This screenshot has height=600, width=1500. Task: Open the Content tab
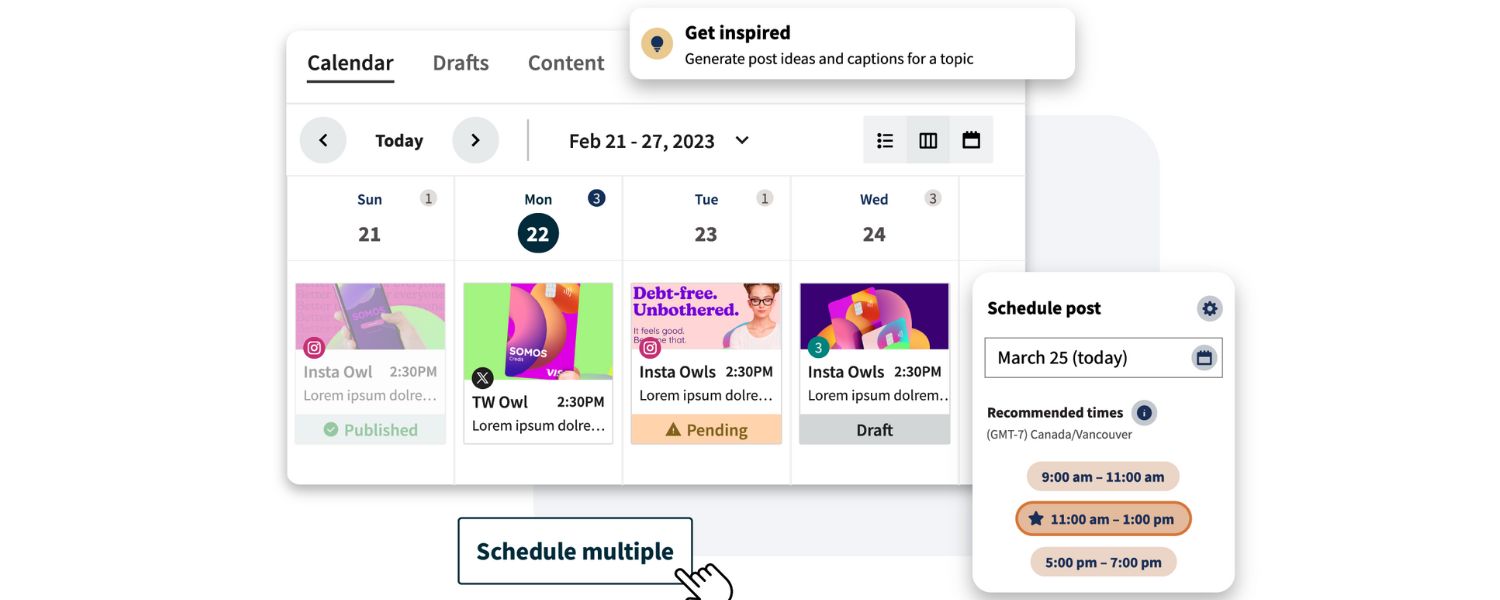pos(565,62)
